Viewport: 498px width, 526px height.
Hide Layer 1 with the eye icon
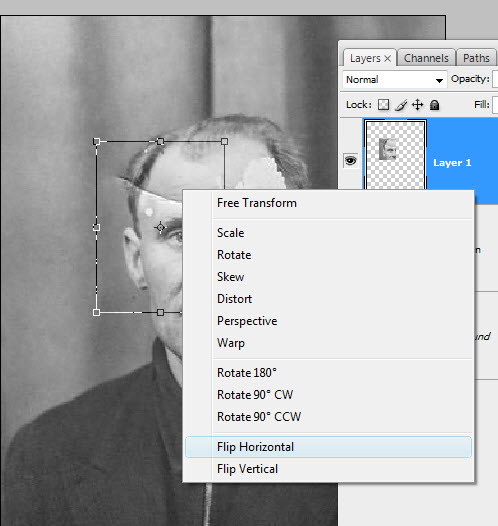350,161
